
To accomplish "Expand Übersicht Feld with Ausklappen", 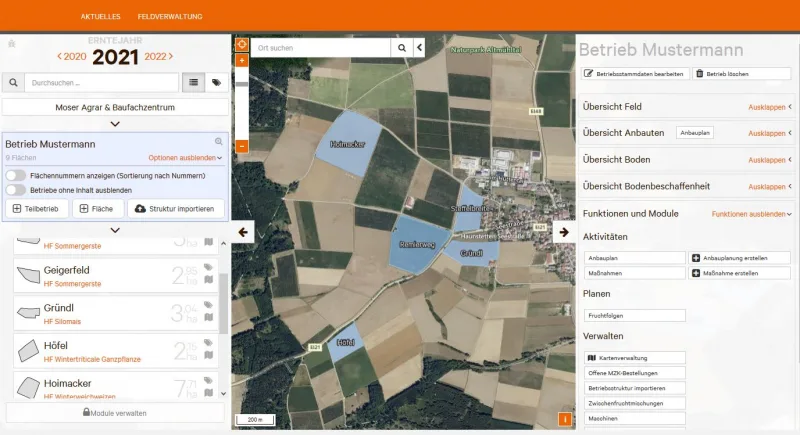I will (770, 107).
